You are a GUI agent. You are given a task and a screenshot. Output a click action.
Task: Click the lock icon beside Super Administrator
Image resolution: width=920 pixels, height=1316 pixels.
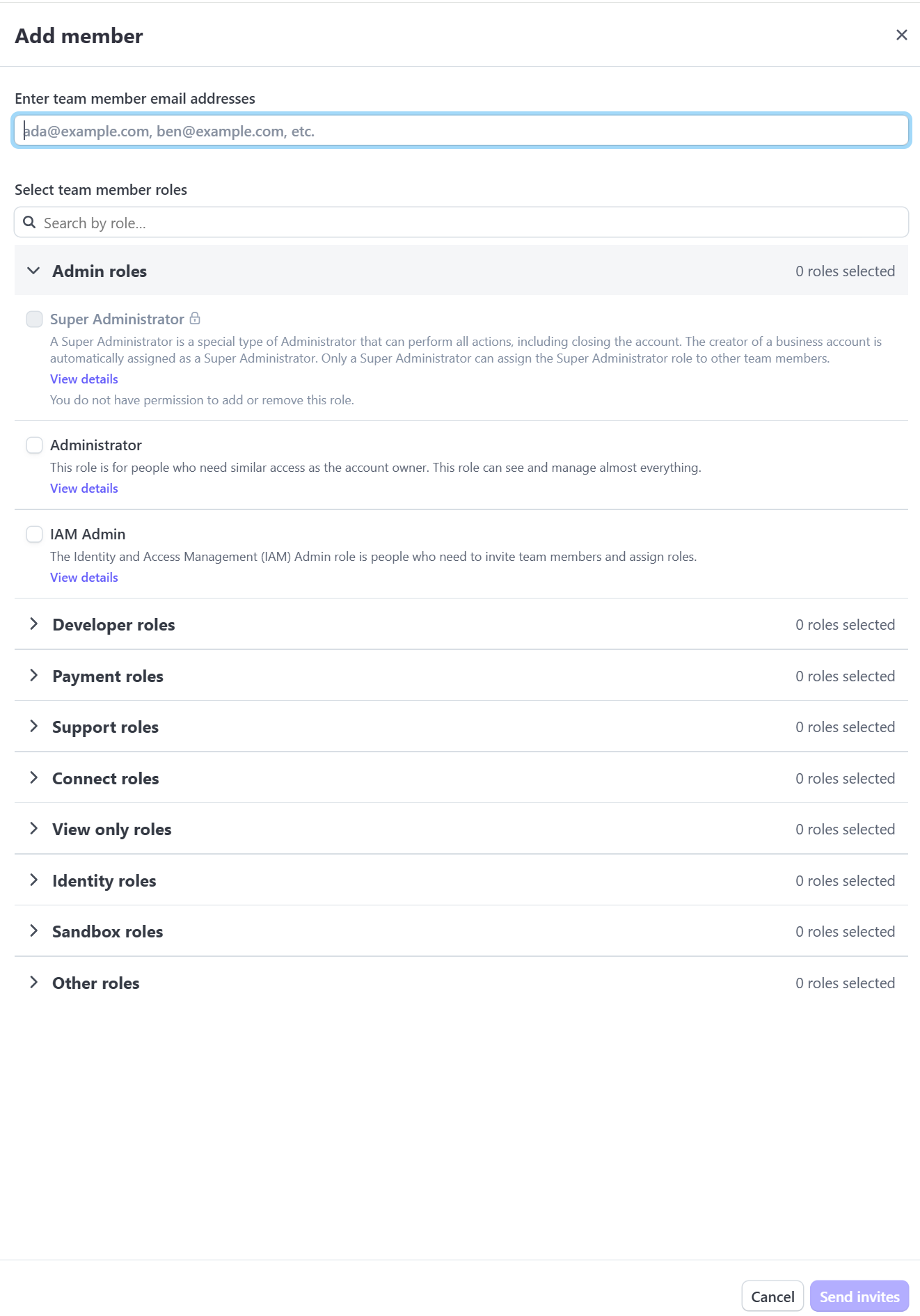[x=195, y=318]
